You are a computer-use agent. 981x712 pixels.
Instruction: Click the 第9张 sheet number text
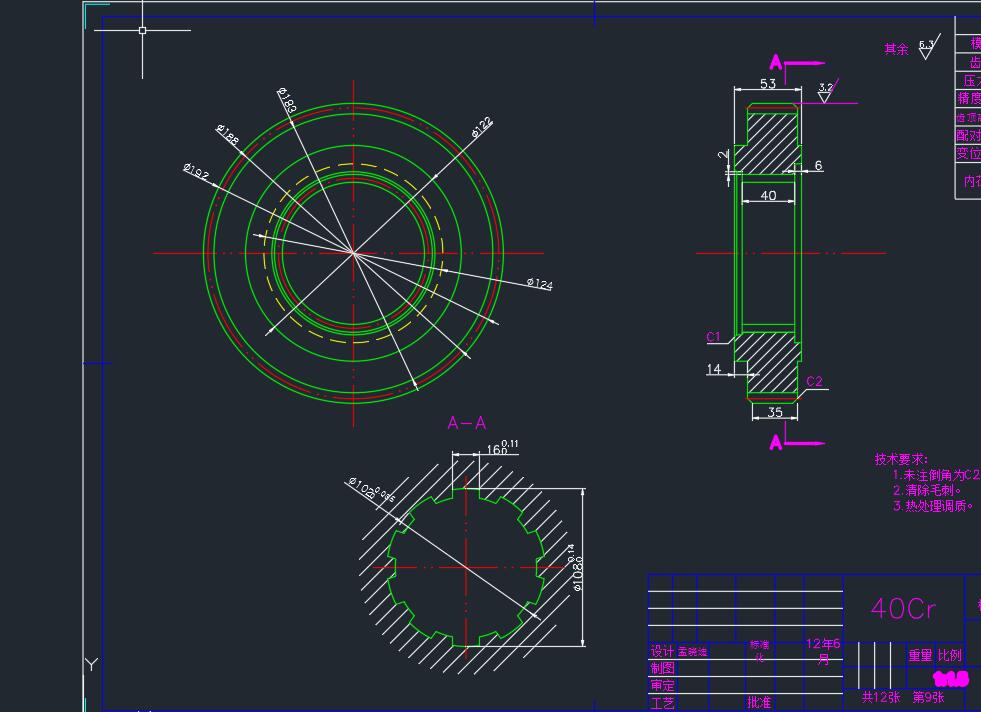(928, 697)
